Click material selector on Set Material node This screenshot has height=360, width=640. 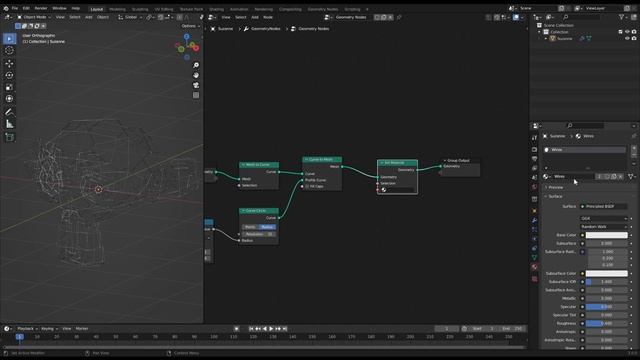[398, 190]
